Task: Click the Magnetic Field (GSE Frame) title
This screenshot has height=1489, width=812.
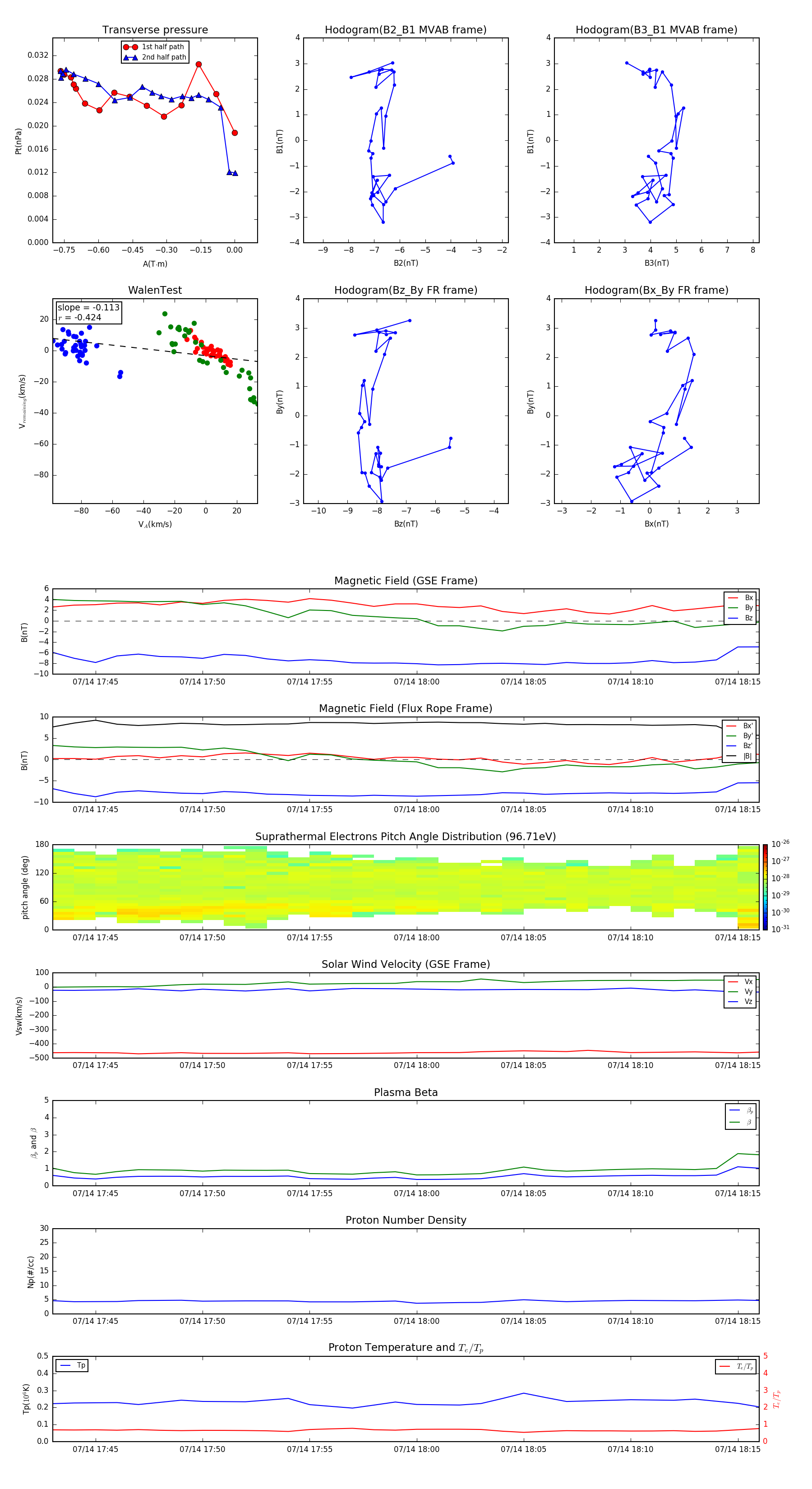Action: [406, 581]
